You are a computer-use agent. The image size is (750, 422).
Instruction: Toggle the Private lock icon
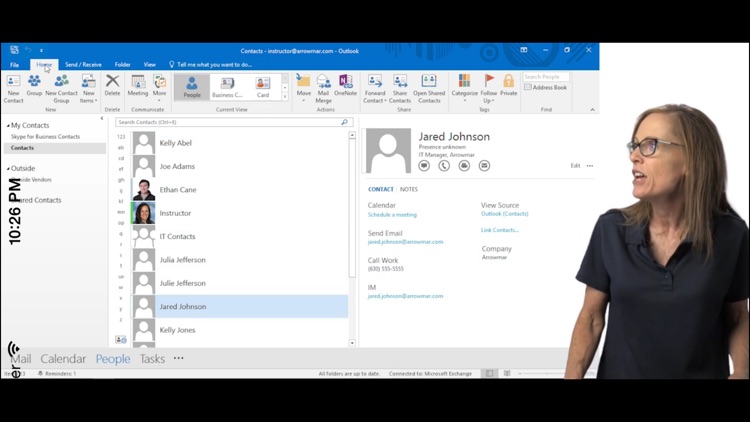(508, 85)
